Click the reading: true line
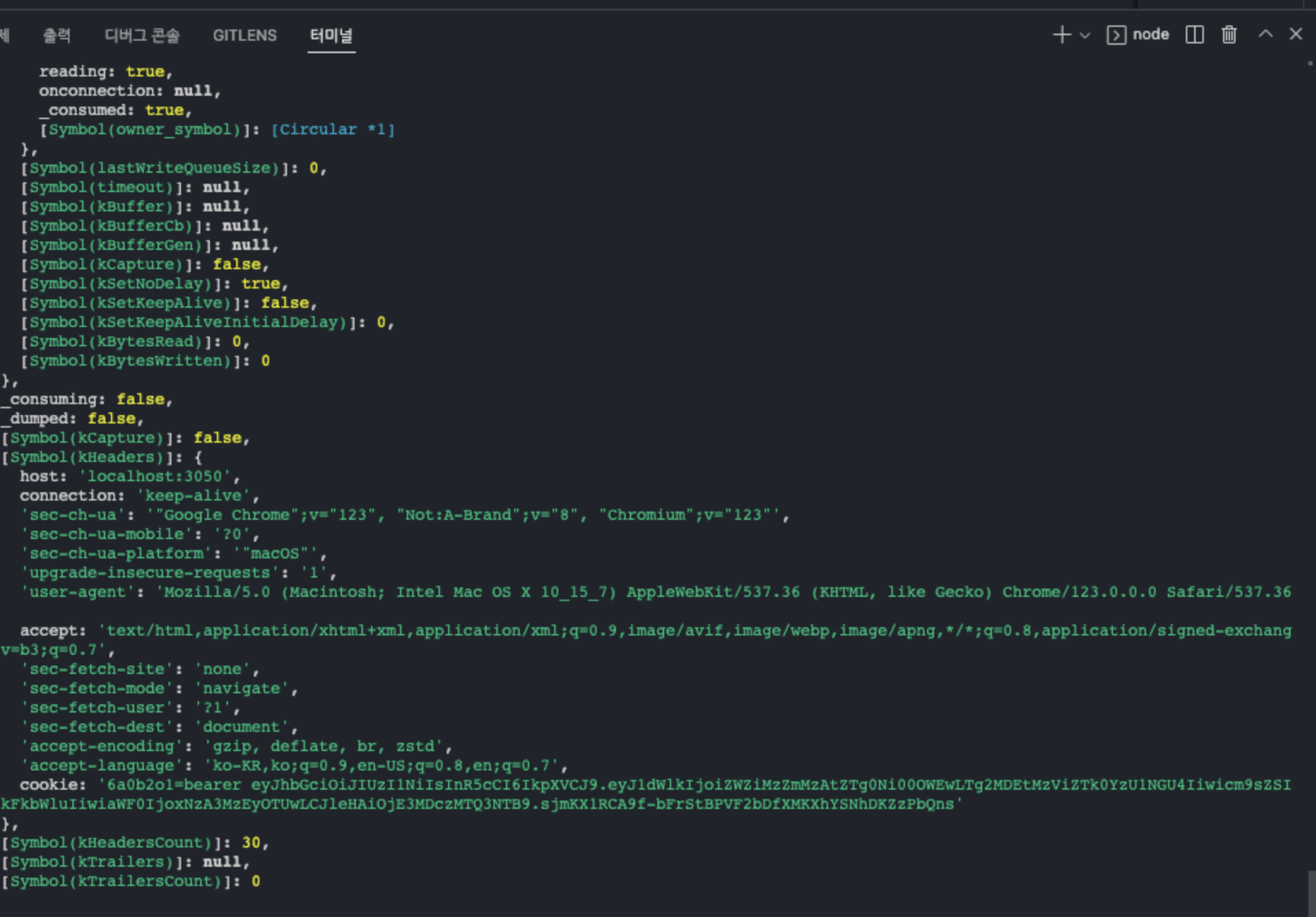The image size is (1316, 917). tap(105, 72)
